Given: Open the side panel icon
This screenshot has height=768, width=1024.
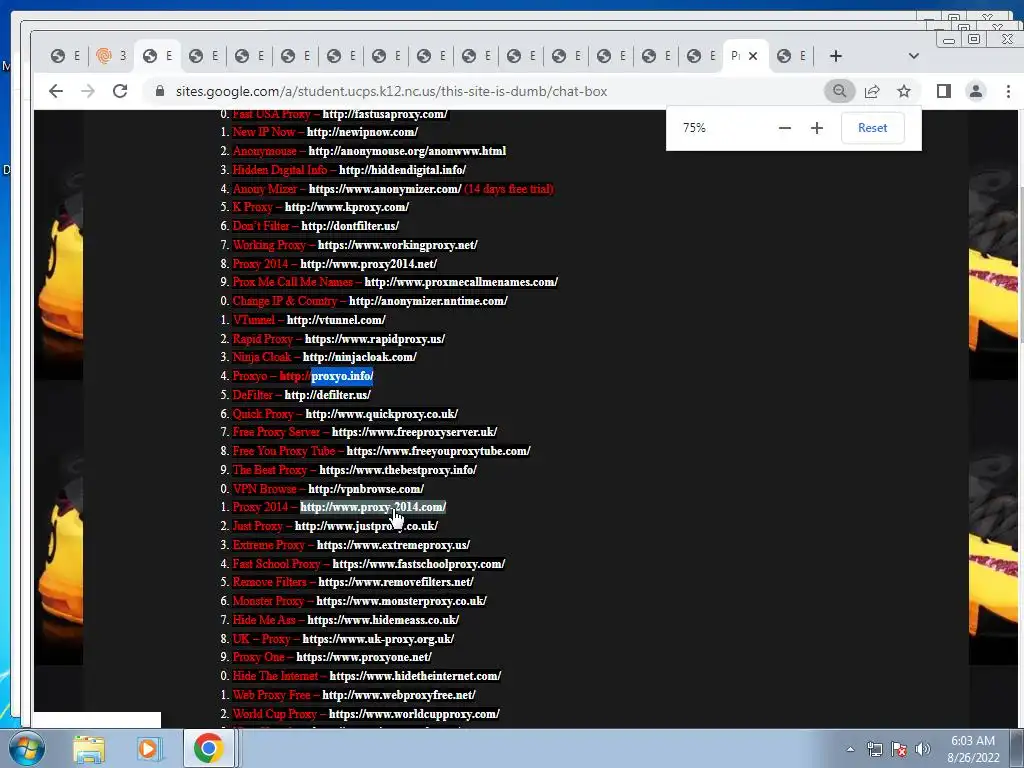Looking at the screenshot, I should click(944, 91).
